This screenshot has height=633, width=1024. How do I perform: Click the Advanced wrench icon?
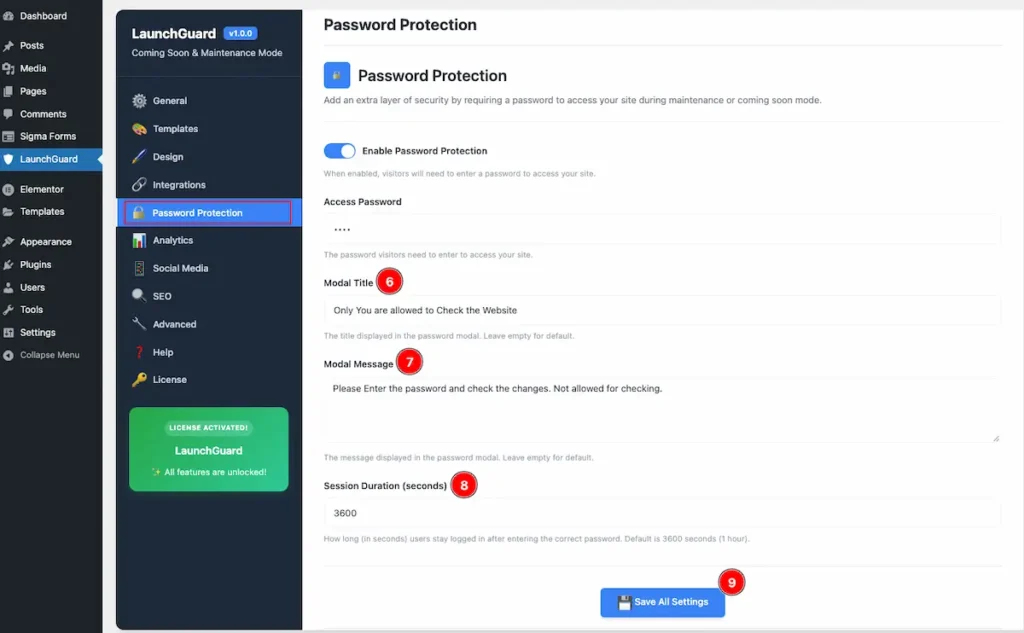pos(139,324)
